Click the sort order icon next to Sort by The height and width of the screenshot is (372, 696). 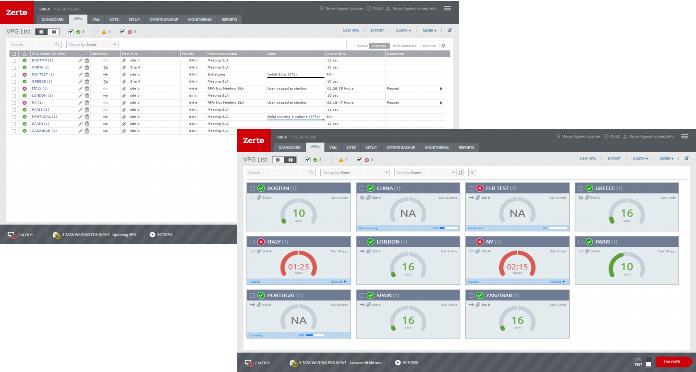point(460,172)
